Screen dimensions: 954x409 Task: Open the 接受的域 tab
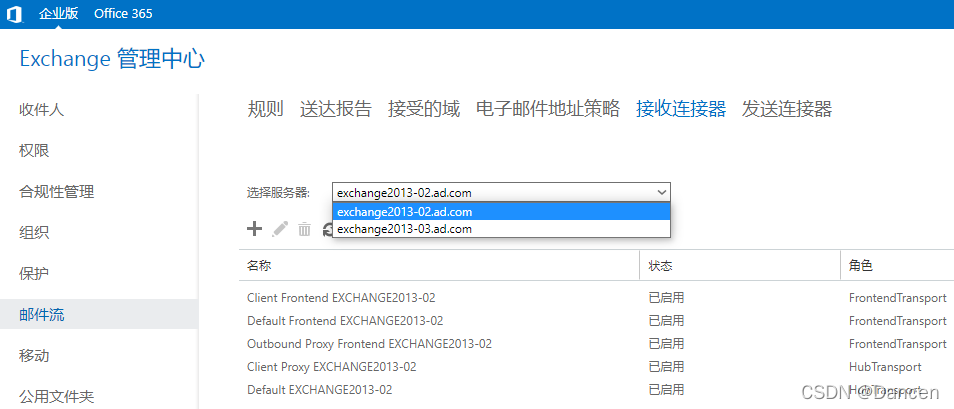point(423,109)
